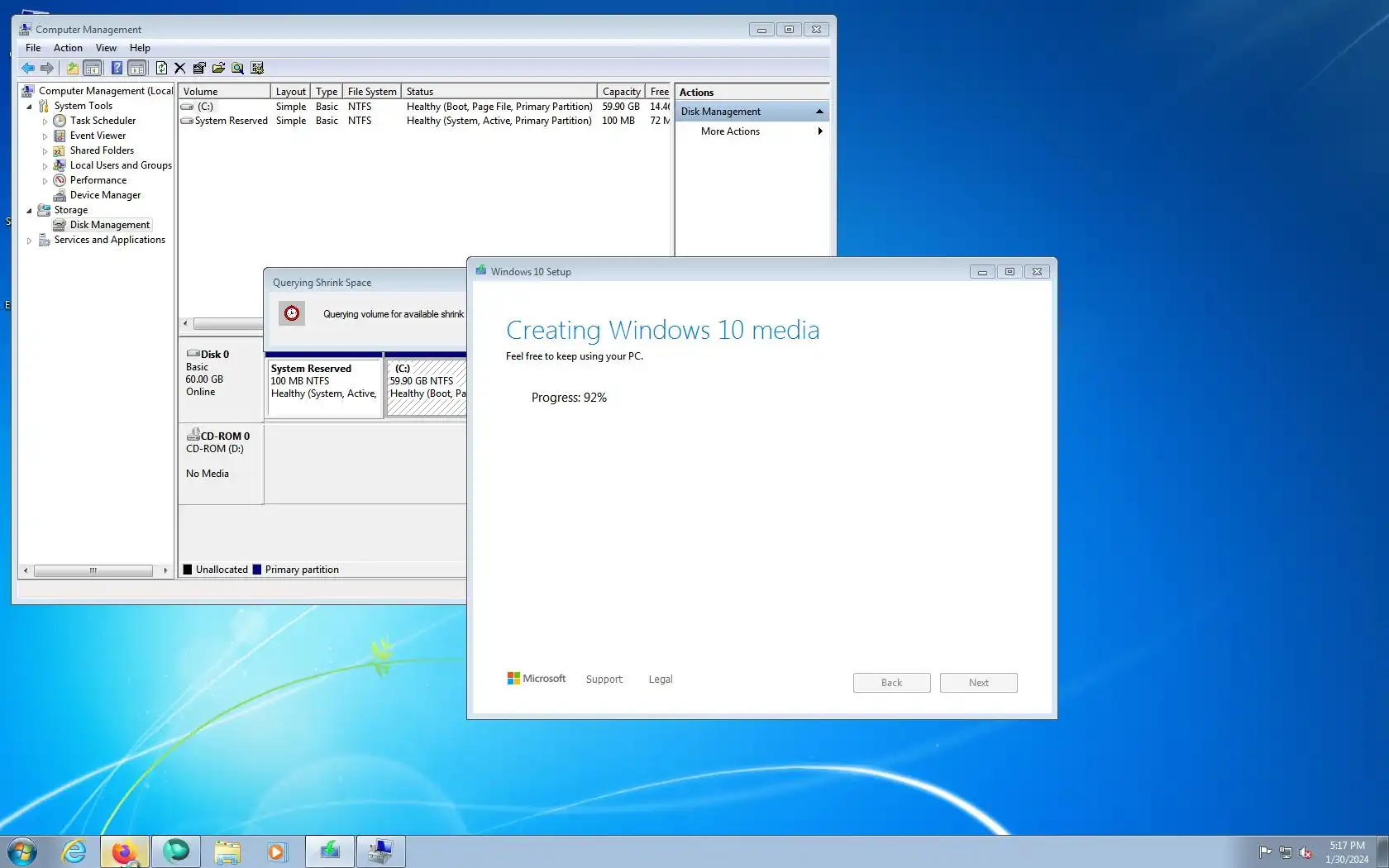Click the console tree scroll right arrow
1389x868 pixels.
pyautogui.click(x=165, y=570)
